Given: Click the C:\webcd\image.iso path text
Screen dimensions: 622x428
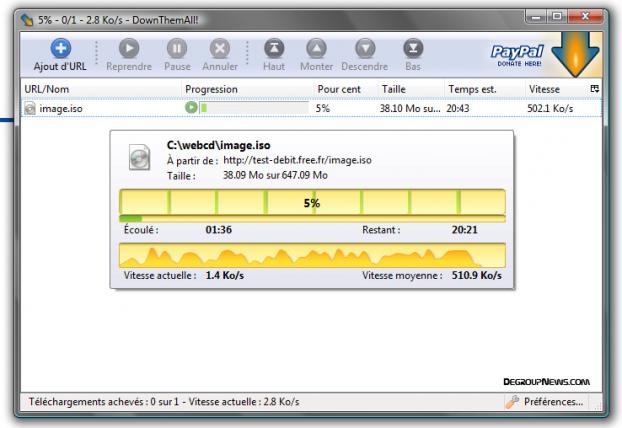Looking at the screenshot, I should [x=219, y=145].
